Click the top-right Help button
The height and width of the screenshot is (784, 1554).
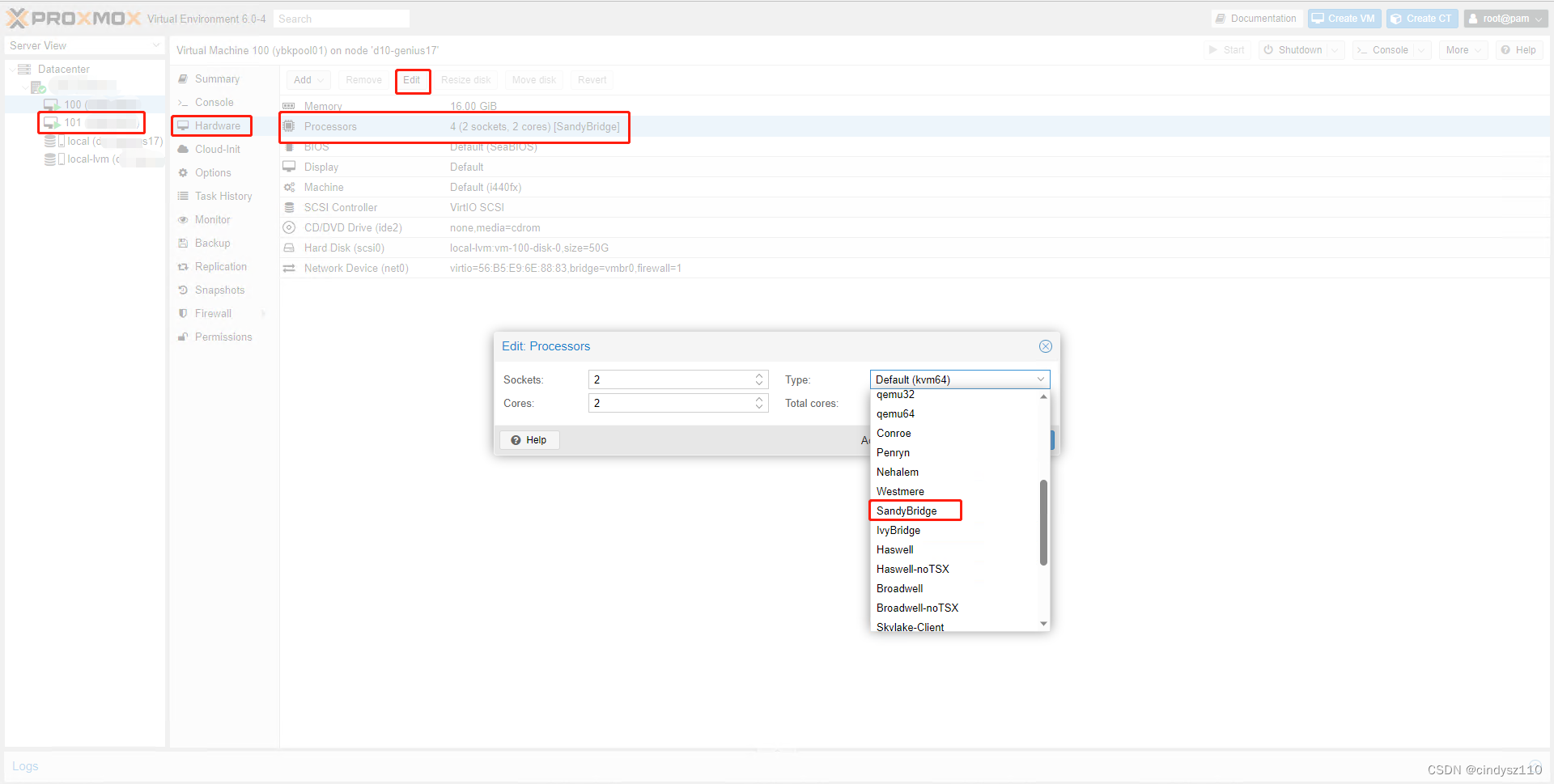(x=1518, y=50)
